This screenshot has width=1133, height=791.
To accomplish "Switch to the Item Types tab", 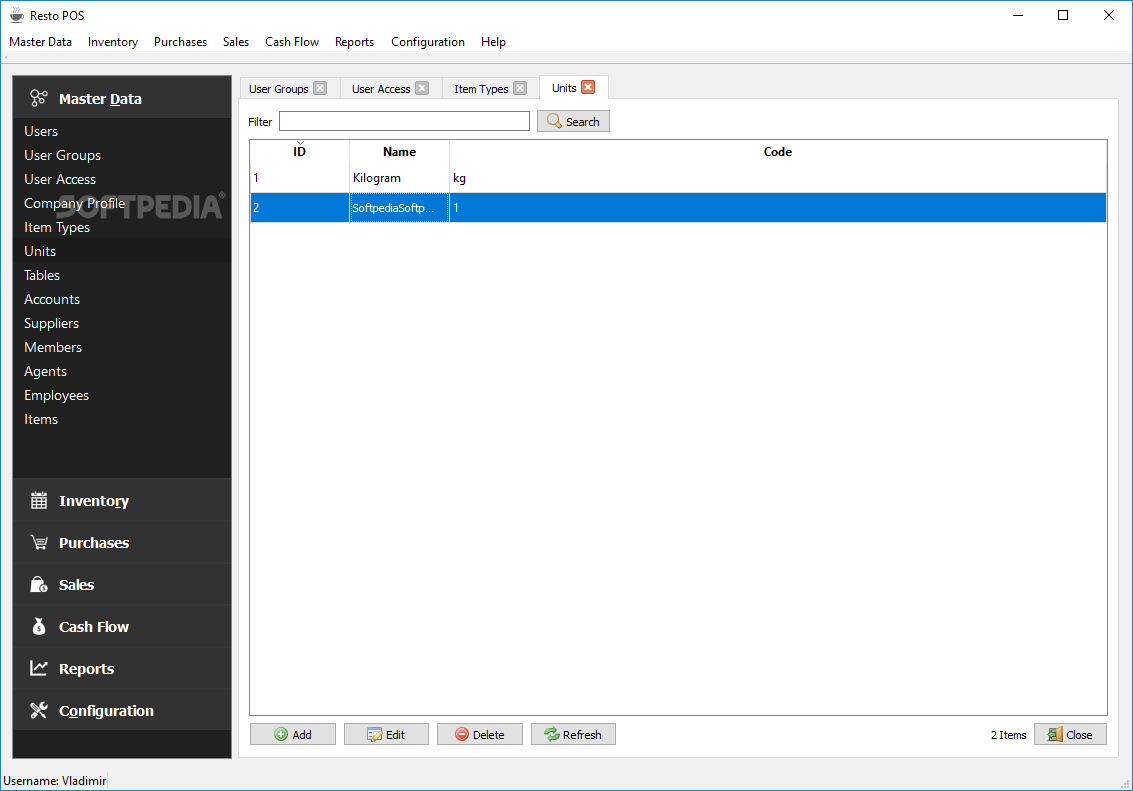I will pos(481,89).
